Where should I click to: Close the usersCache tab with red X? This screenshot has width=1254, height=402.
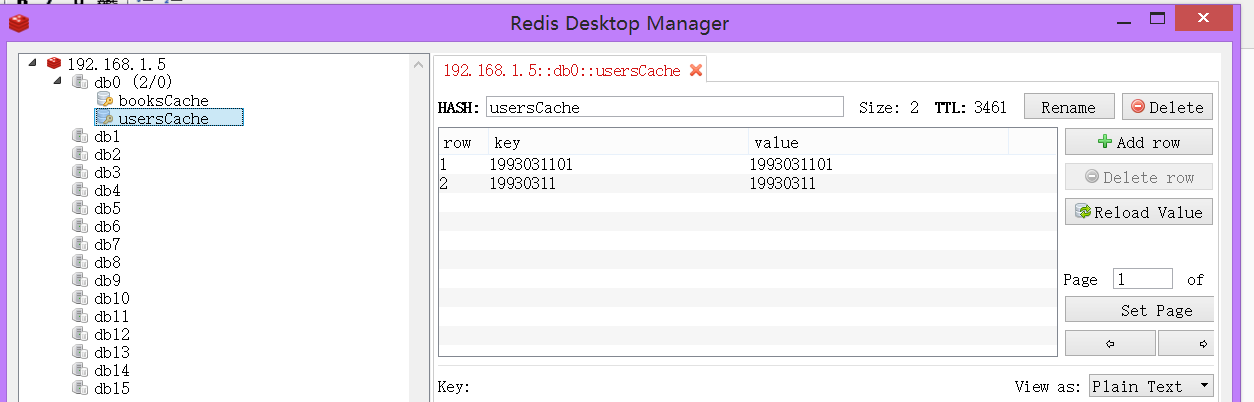click(x=696, y=70)
